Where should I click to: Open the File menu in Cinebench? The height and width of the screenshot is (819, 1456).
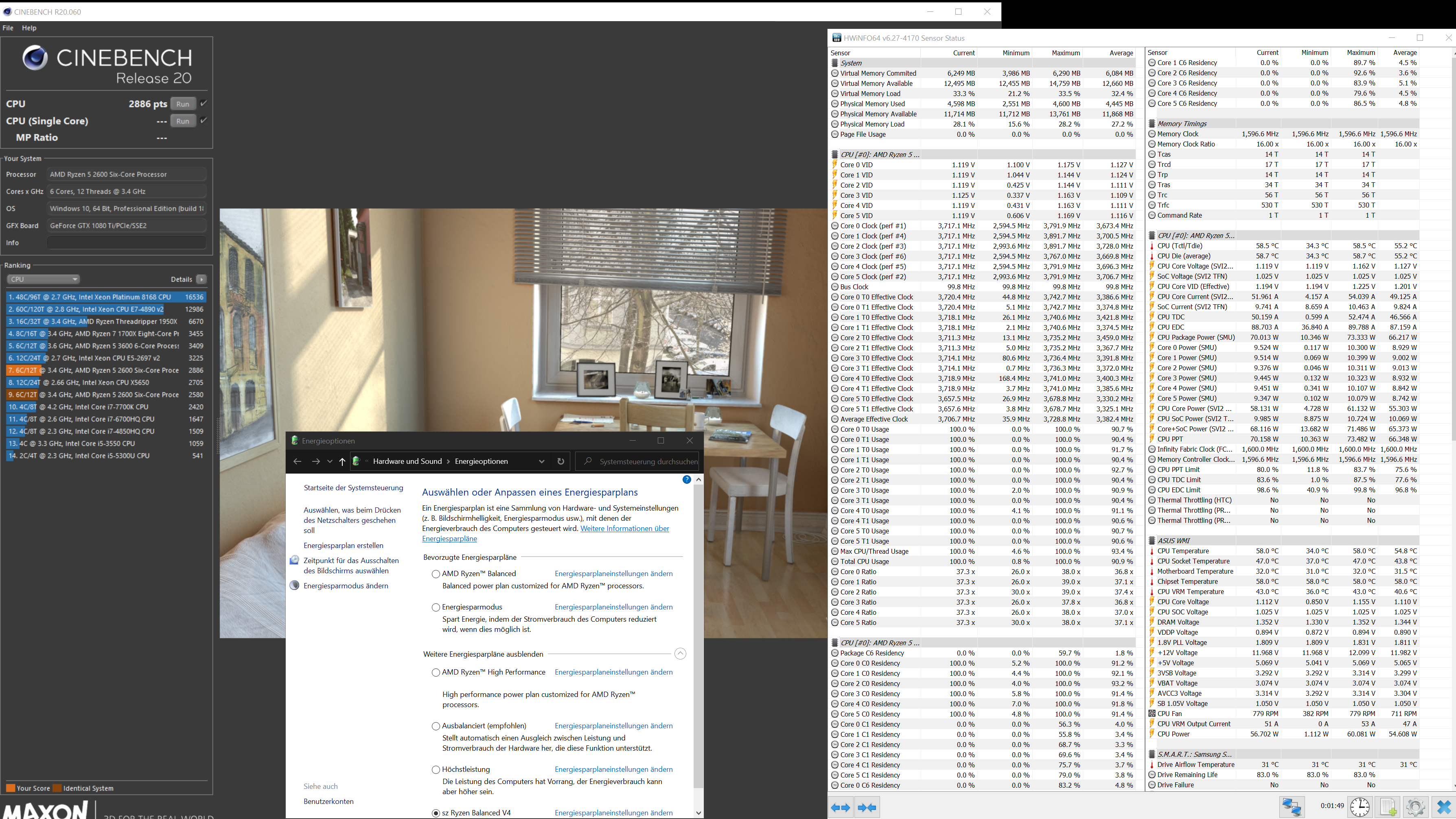[x=8, y=28]
